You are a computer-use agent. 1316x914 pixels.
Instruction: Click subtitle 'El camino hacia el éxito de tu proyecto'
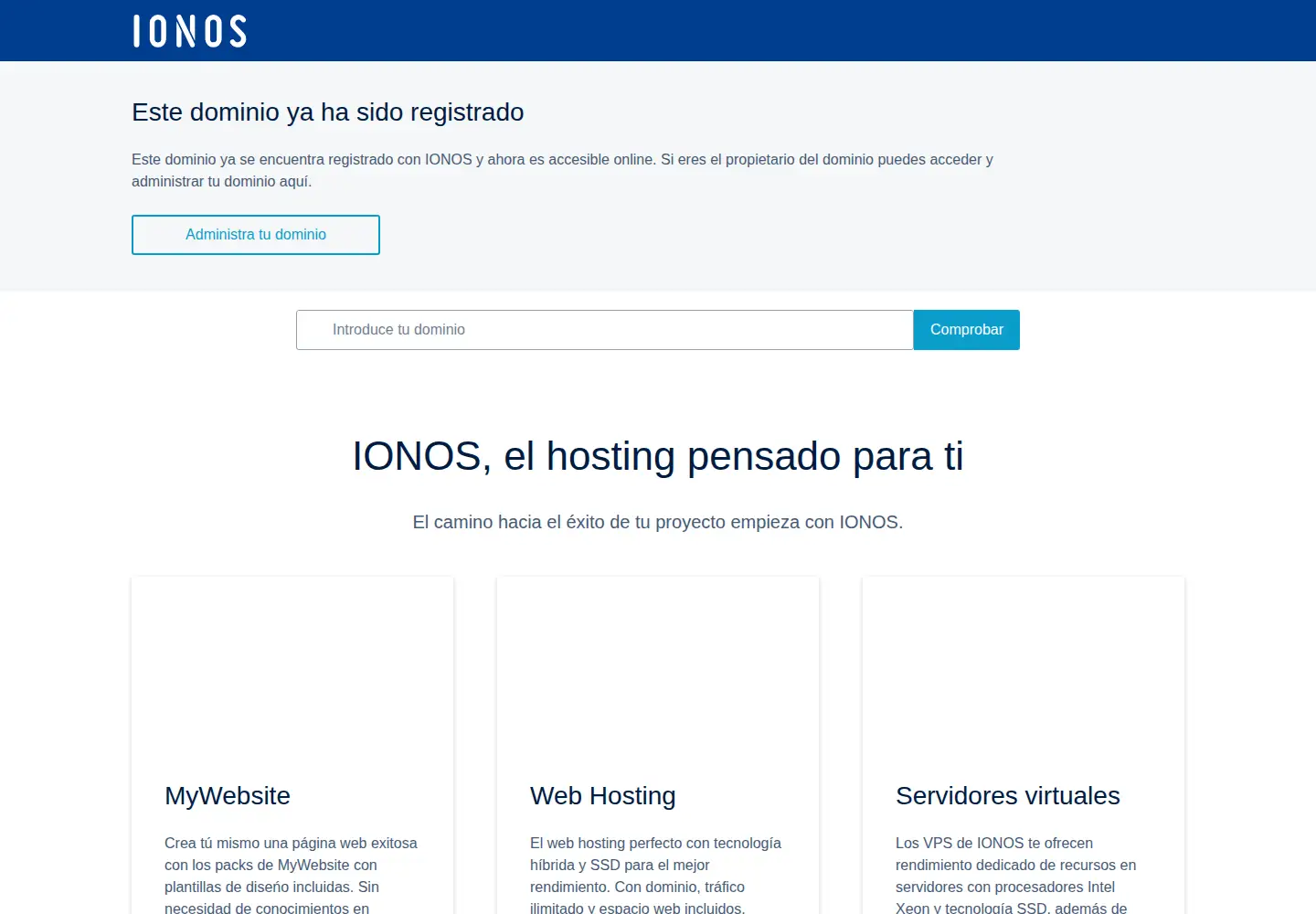click(658, 522)
